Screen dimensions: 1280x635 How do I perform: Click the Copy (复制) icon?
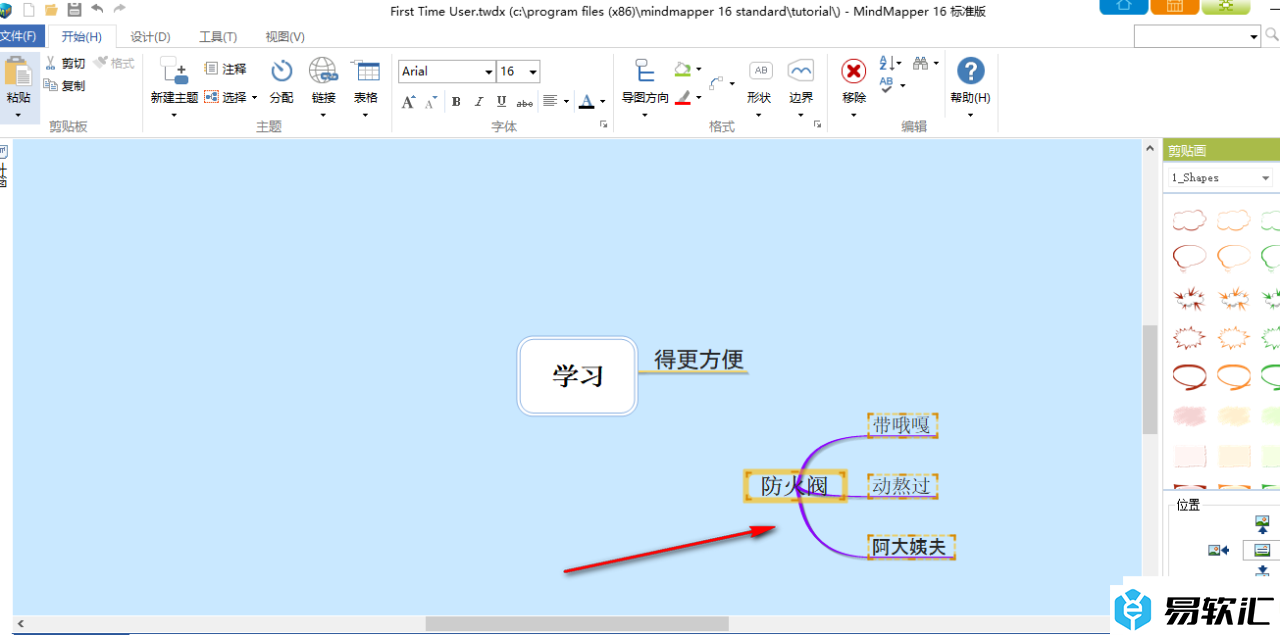tap(50, 85)
